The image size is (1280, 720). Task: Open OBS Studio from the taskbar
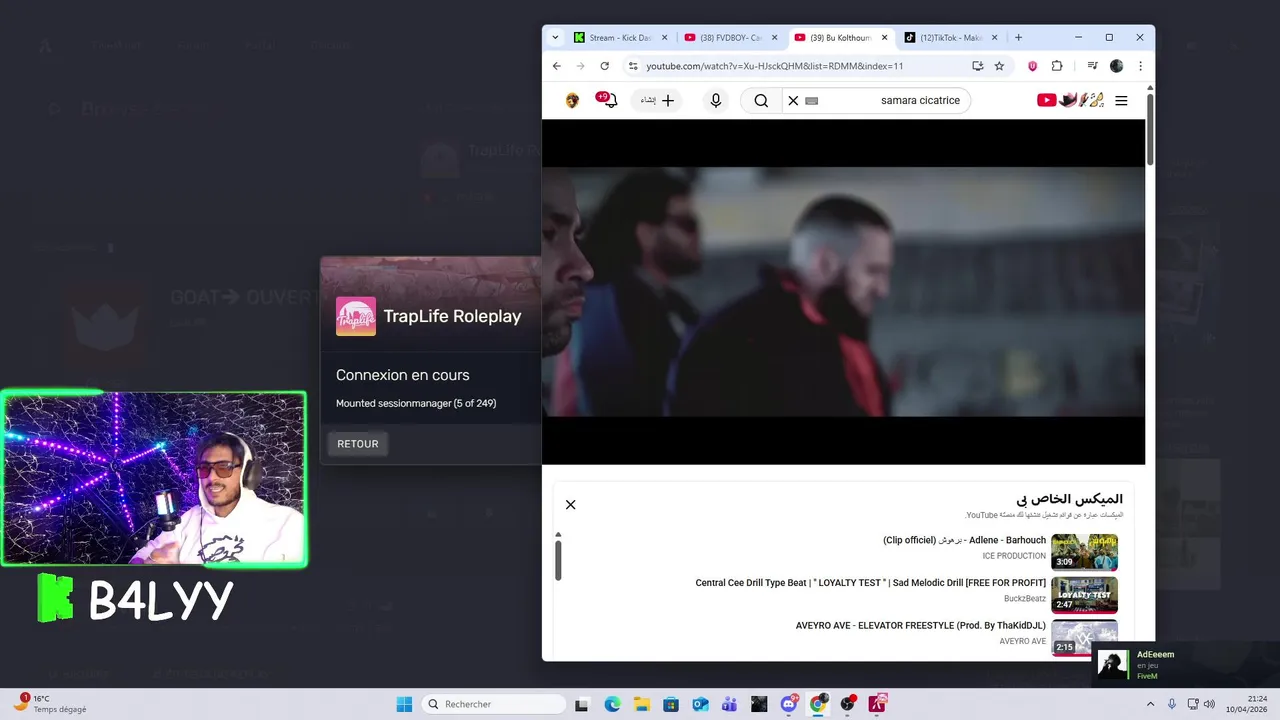tap(848, 704)
